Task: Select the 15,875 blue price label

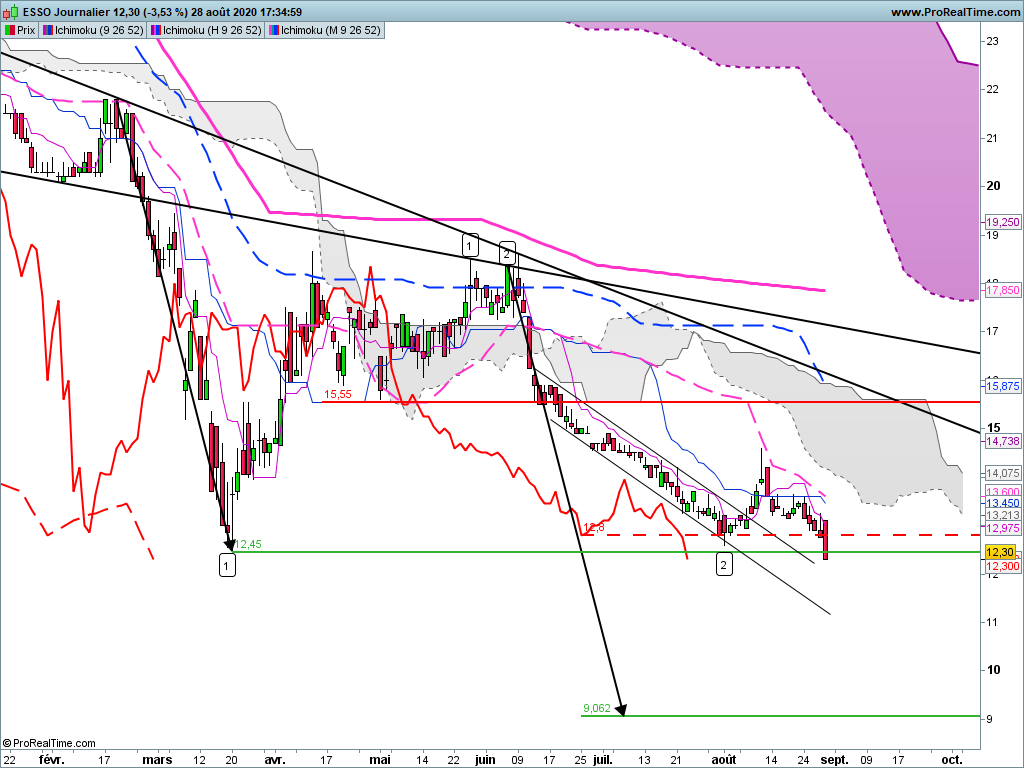Action: 1002,386
